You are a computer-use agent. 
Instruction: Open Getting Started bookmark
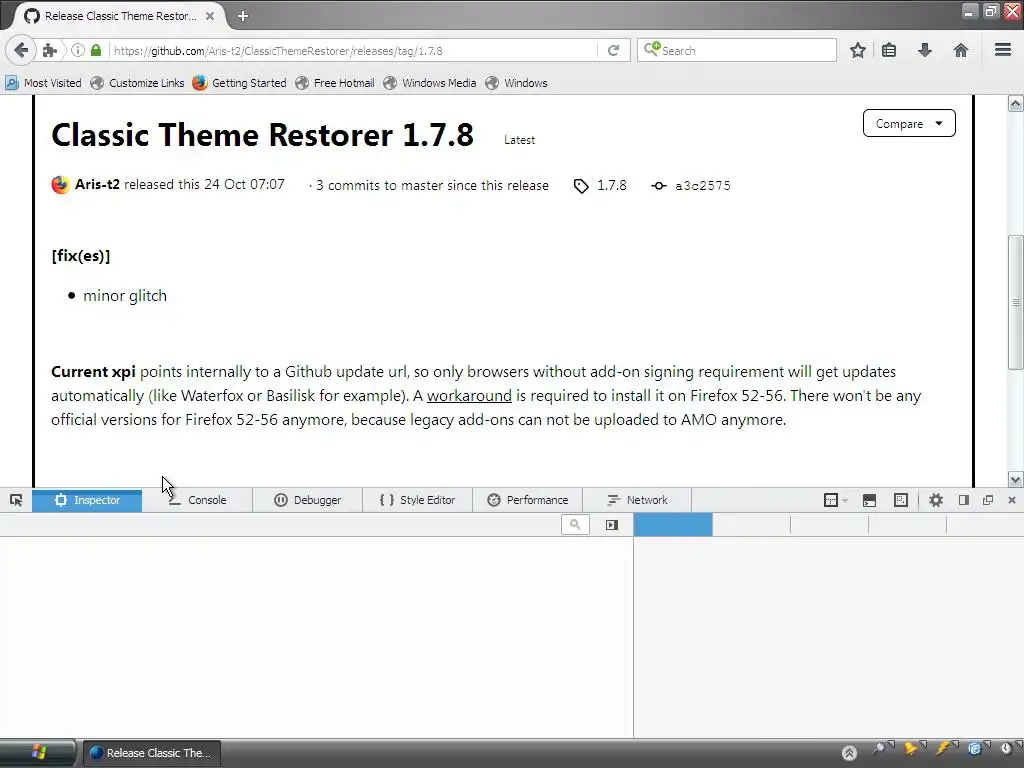tap(240, 83)
